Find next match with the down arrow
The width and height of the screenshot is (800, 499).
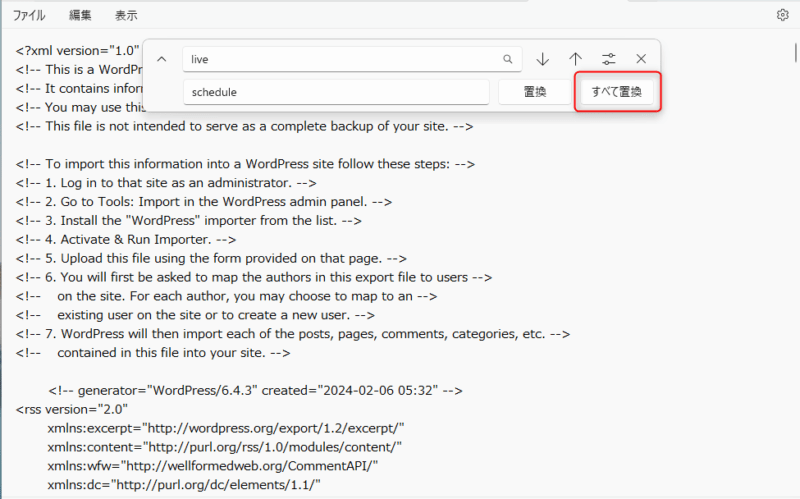[x=543, y=59]
